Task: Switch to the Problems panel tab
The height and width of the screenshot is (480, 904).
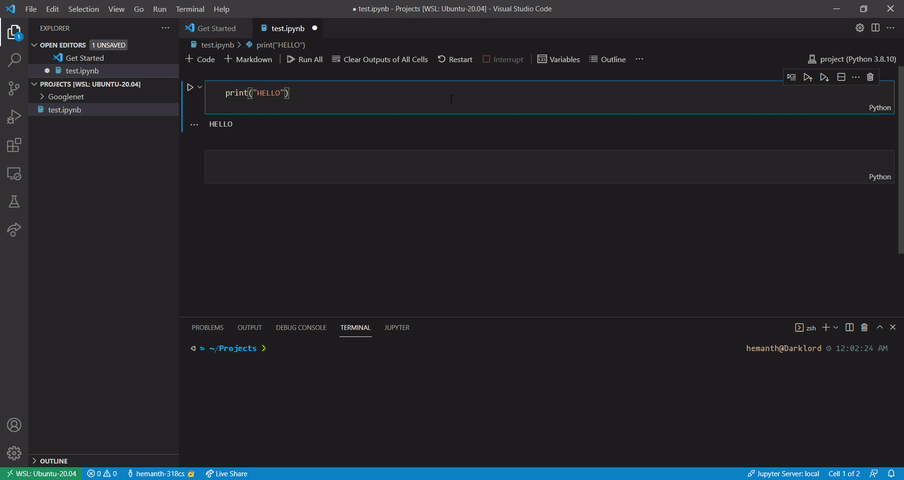Action: (208, 327)
